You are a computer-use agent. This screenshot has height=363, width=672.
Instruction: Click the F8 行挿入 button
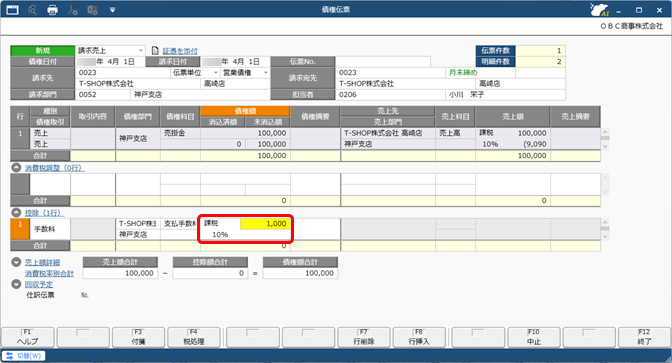[x=419, y=337]
